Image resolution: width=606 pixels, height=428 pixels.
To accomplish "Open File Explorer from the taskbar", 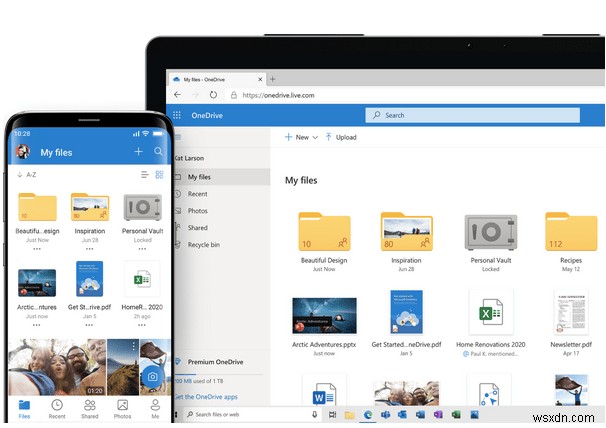I will pos(350,415).
